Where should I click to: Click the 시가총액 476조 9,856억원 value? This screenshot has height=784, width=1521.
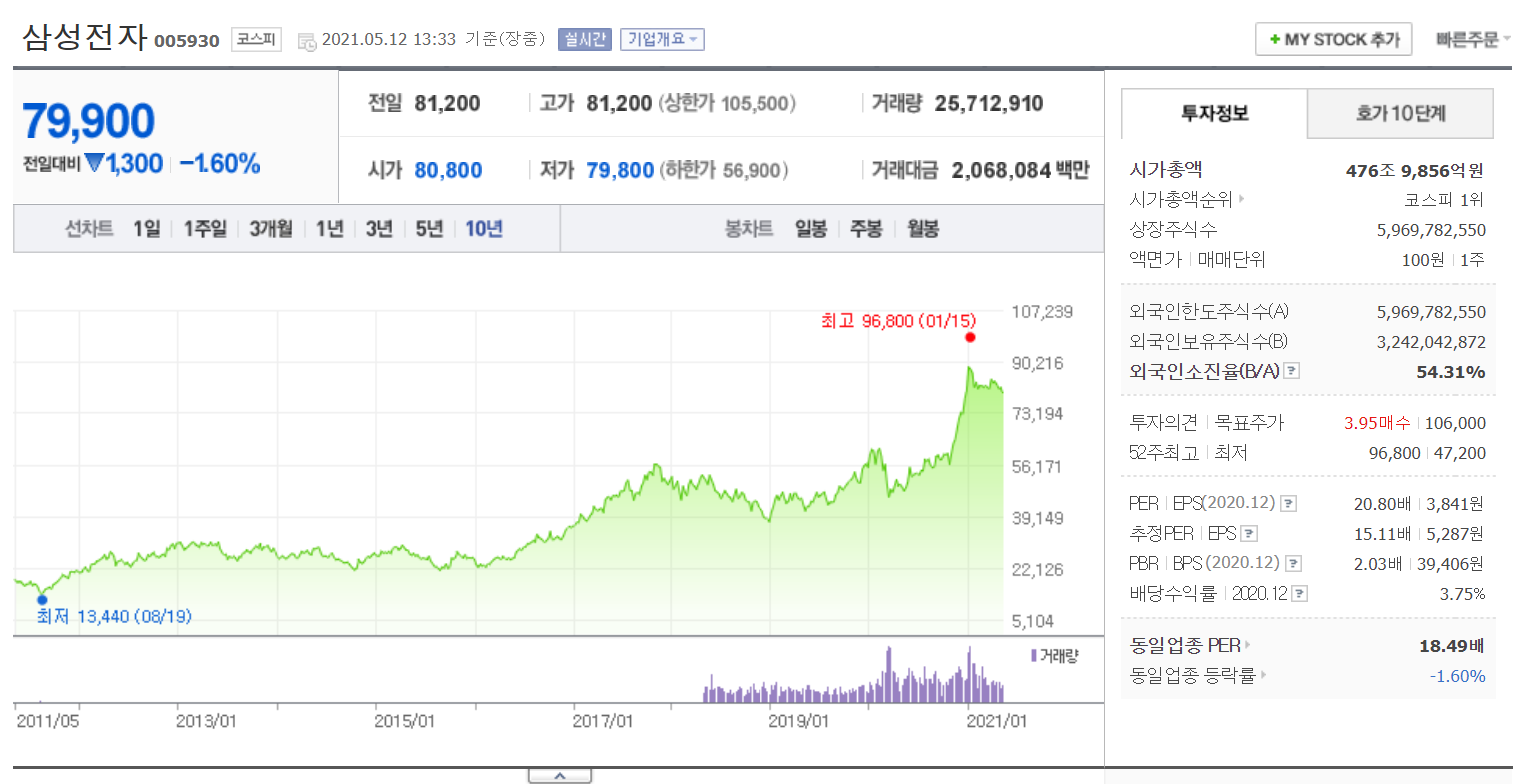coord(1415,170)
